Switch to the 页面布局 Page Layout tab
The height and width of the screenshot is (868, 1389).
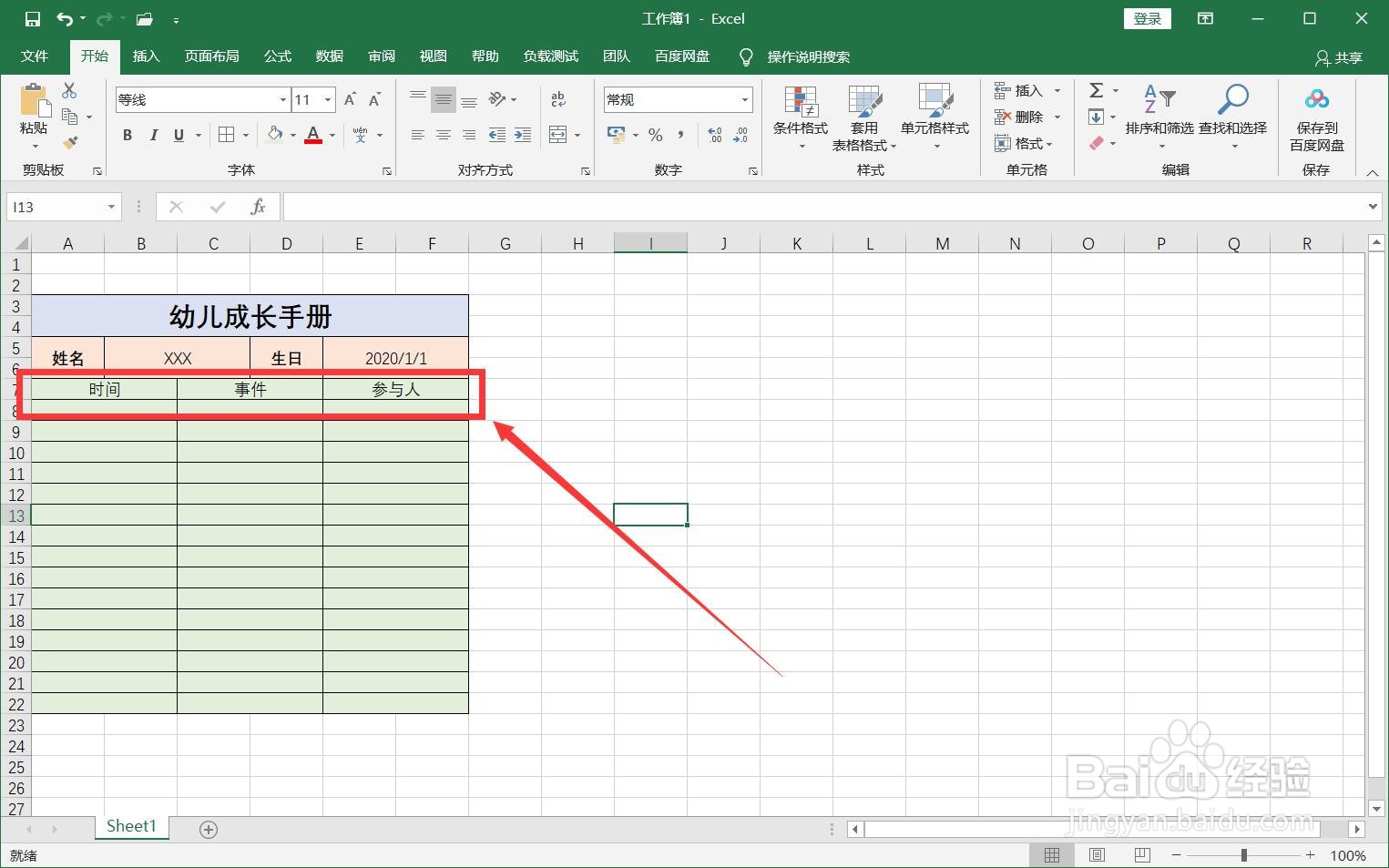212,56
